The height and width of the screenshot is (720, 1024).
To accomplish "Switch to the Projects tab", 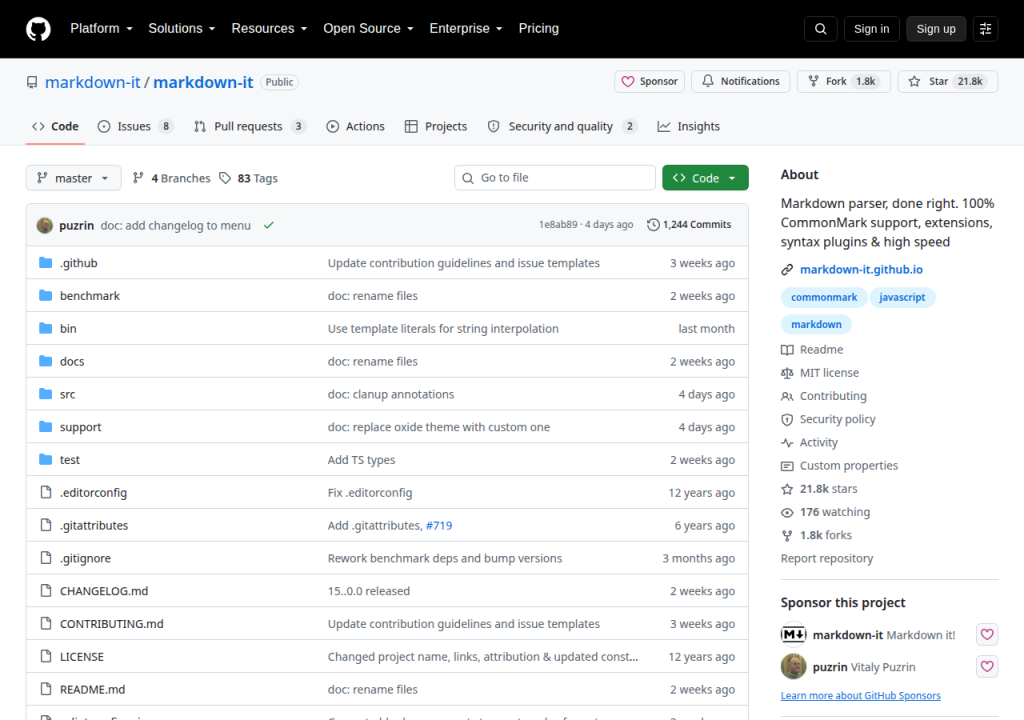I will click(x=436, y=126).
